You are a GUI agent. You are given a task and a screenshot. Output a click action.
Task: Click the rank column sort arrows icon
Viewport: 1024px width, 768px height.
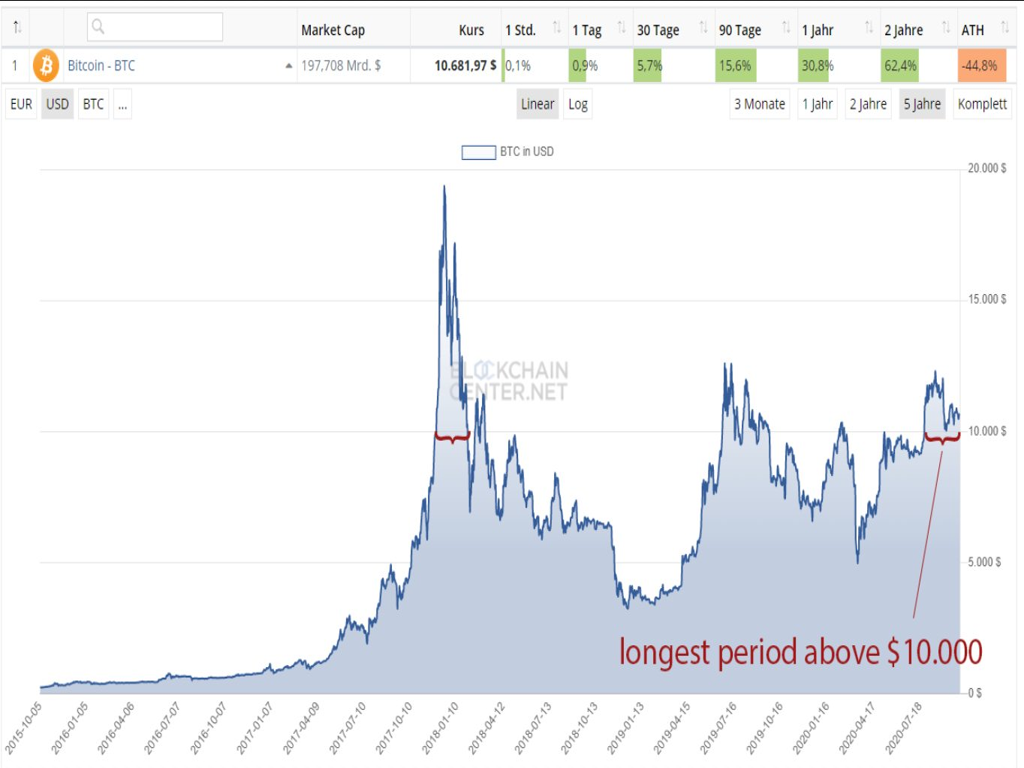(x=17, y=29)
